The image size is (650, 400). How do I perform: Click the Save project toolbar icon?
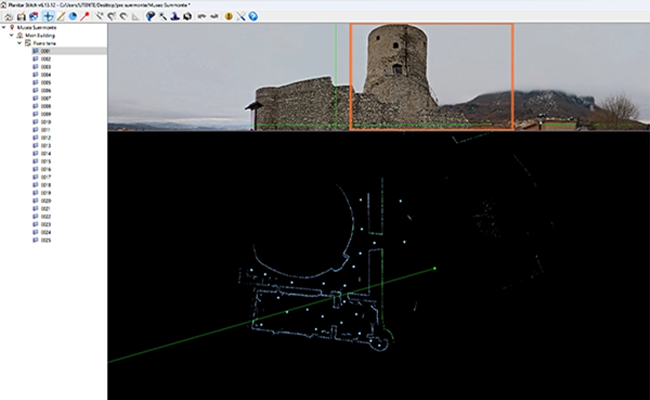[21, 16]
